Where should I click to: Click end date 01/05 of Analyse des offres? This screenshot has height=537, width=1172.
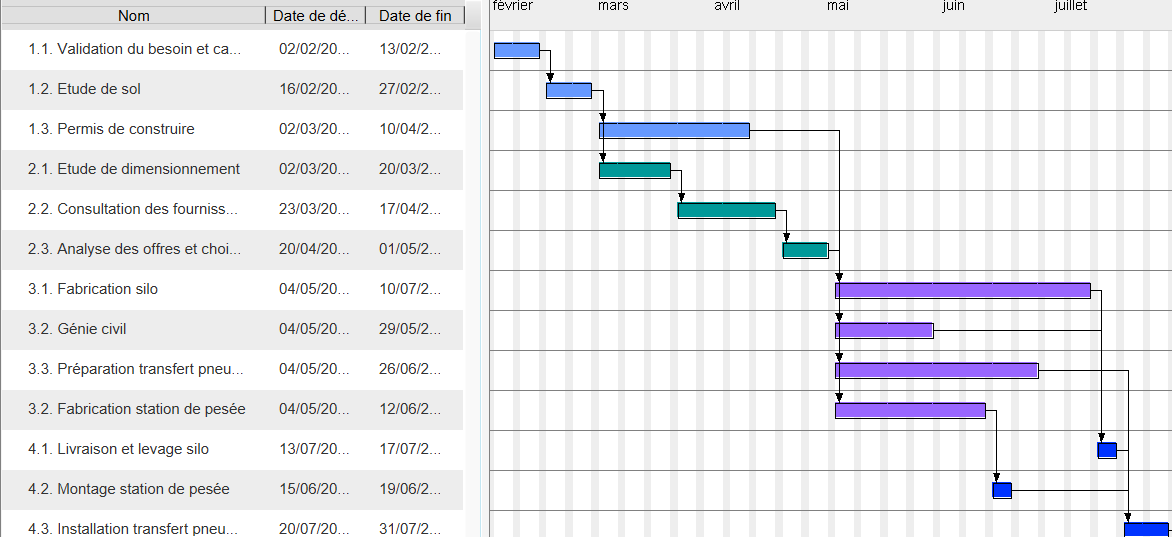point(410,249)
